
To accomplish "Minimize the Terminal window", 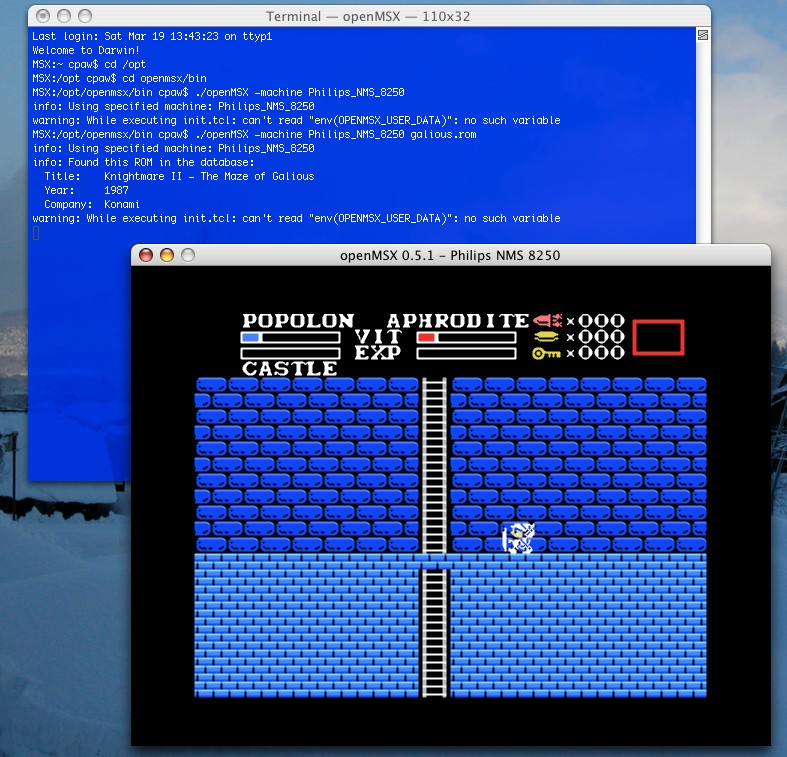I will (x=63, y=16).
